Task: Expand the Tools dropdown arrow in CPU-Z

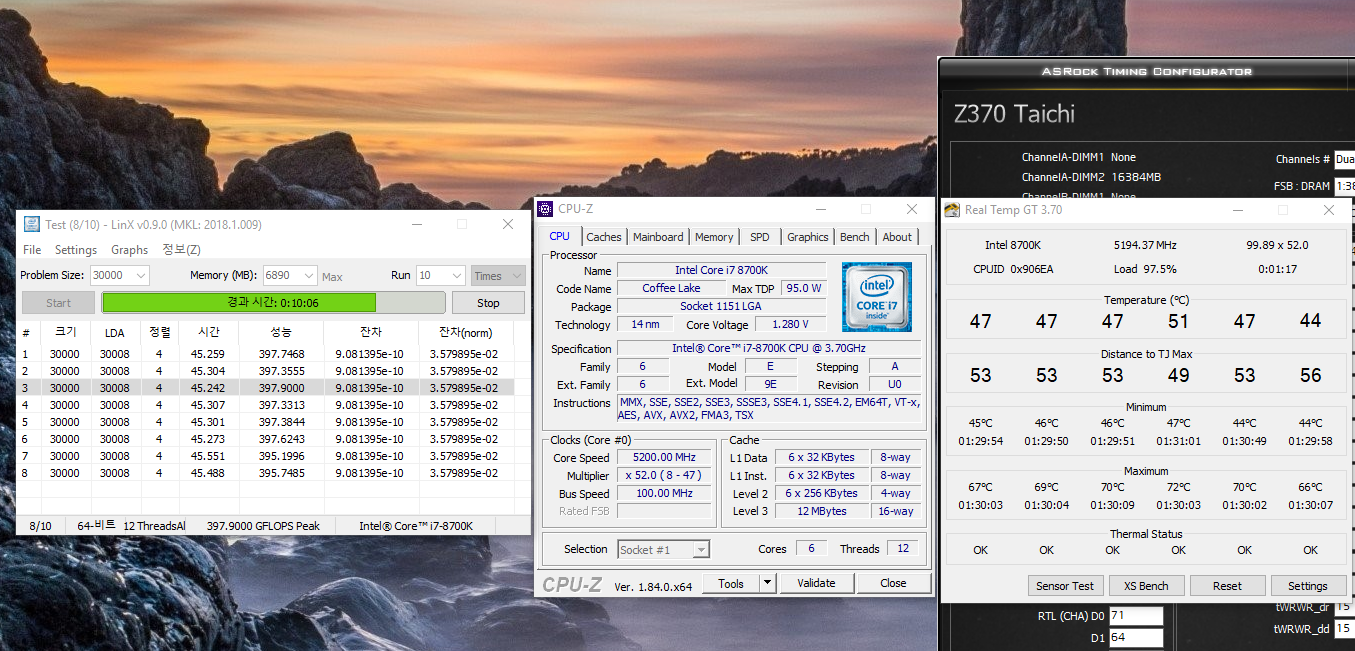Action: 767,583
